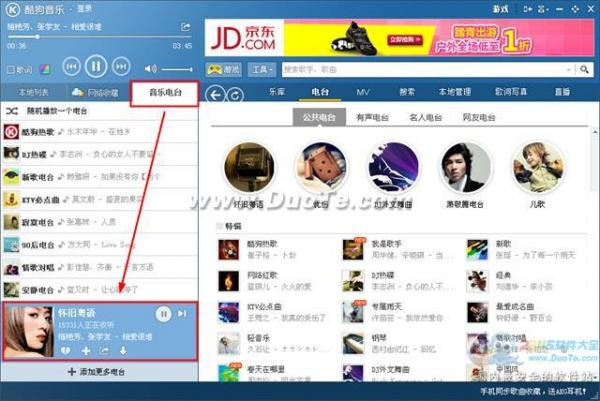The height and width of the screenshot is (401, 600).
Task: Toggle the 歌词 lyrics checkbox
Action: (11, 69)
